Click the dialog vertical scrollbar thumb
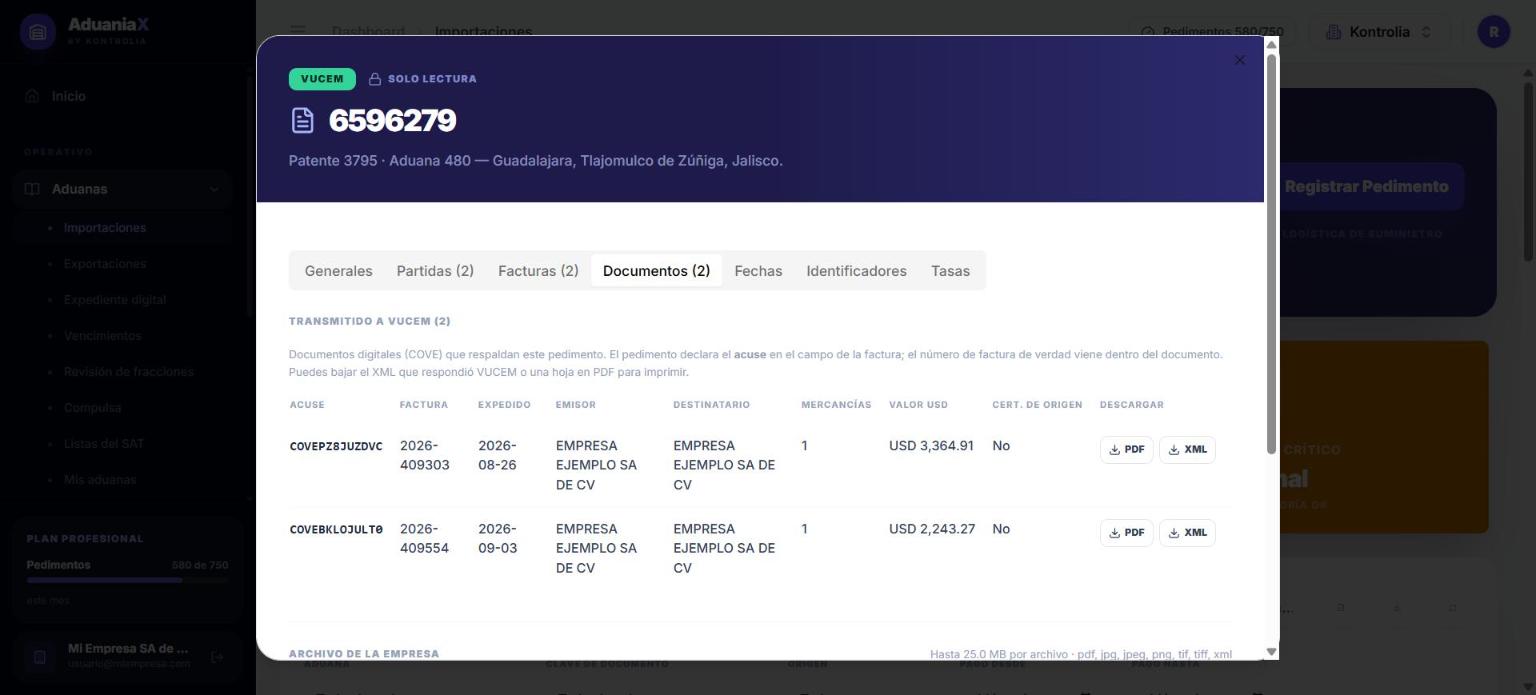1536x695 pixels. click(x=1271, y=253)
